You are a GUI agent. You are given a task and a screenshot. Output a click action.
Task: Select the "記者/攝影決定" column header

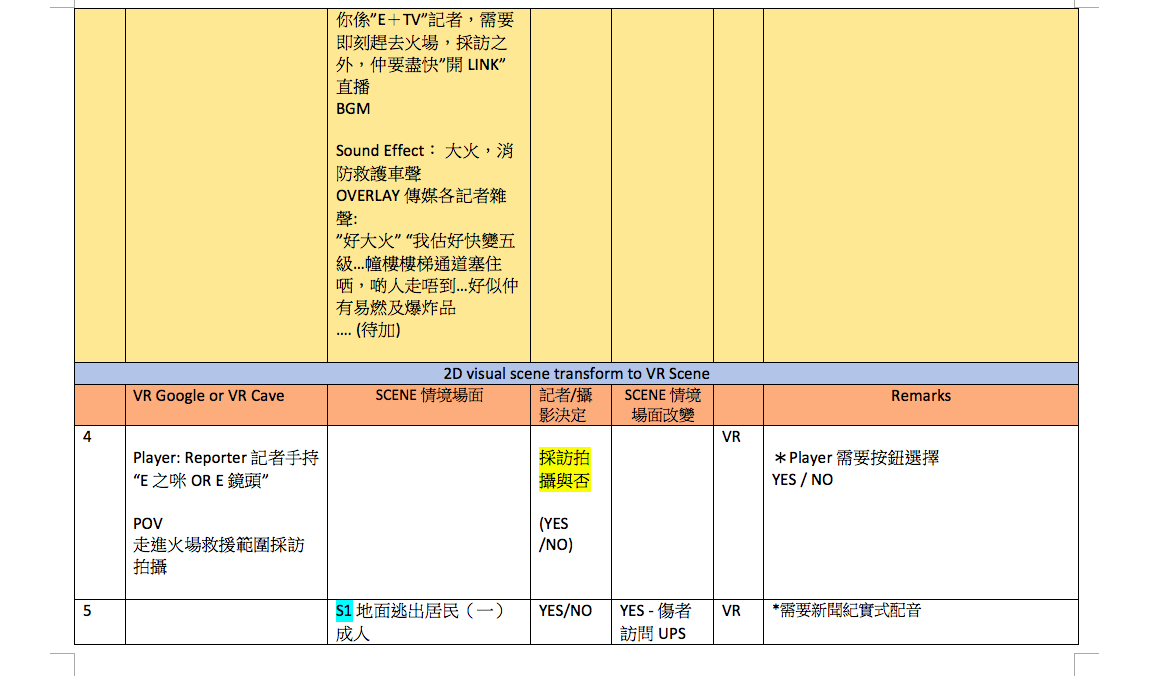[x=565, y=405]
